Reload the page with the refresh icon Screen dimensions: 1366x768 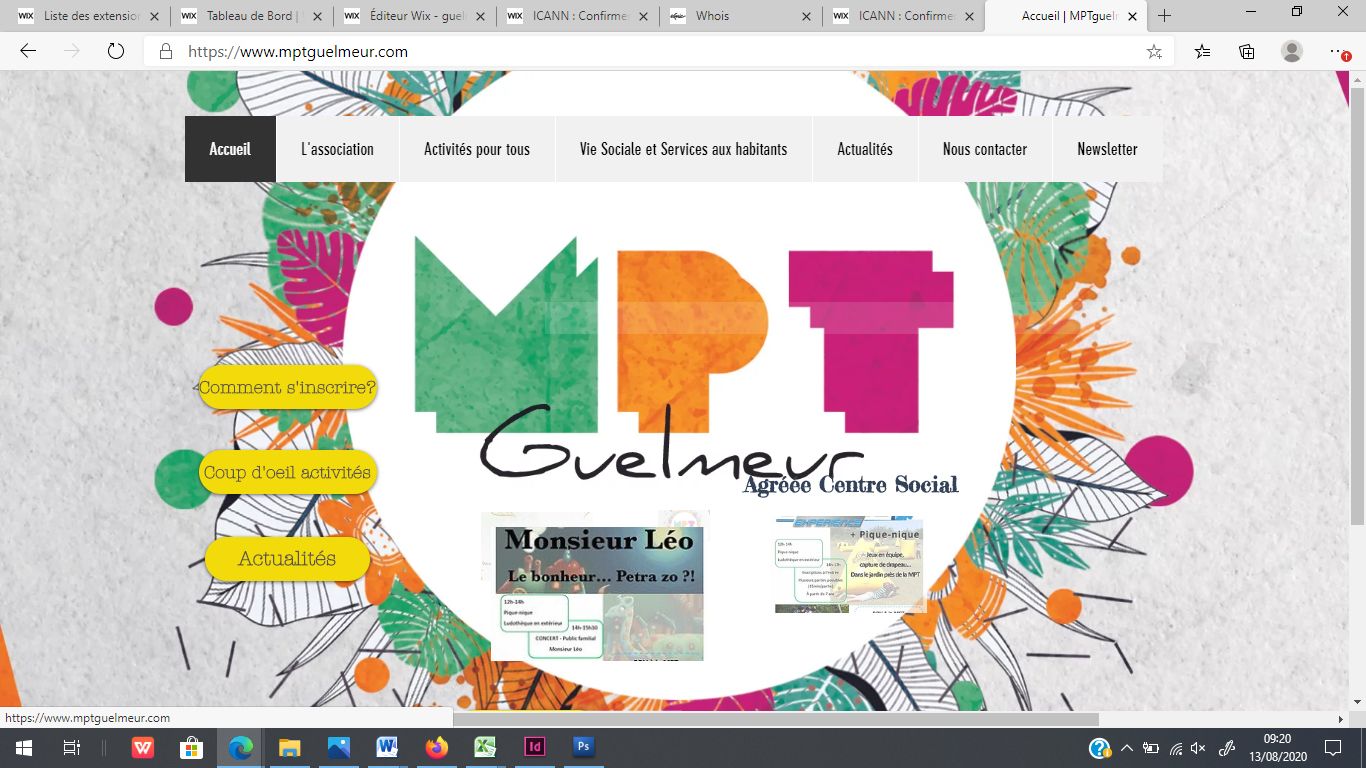[115, 52]
